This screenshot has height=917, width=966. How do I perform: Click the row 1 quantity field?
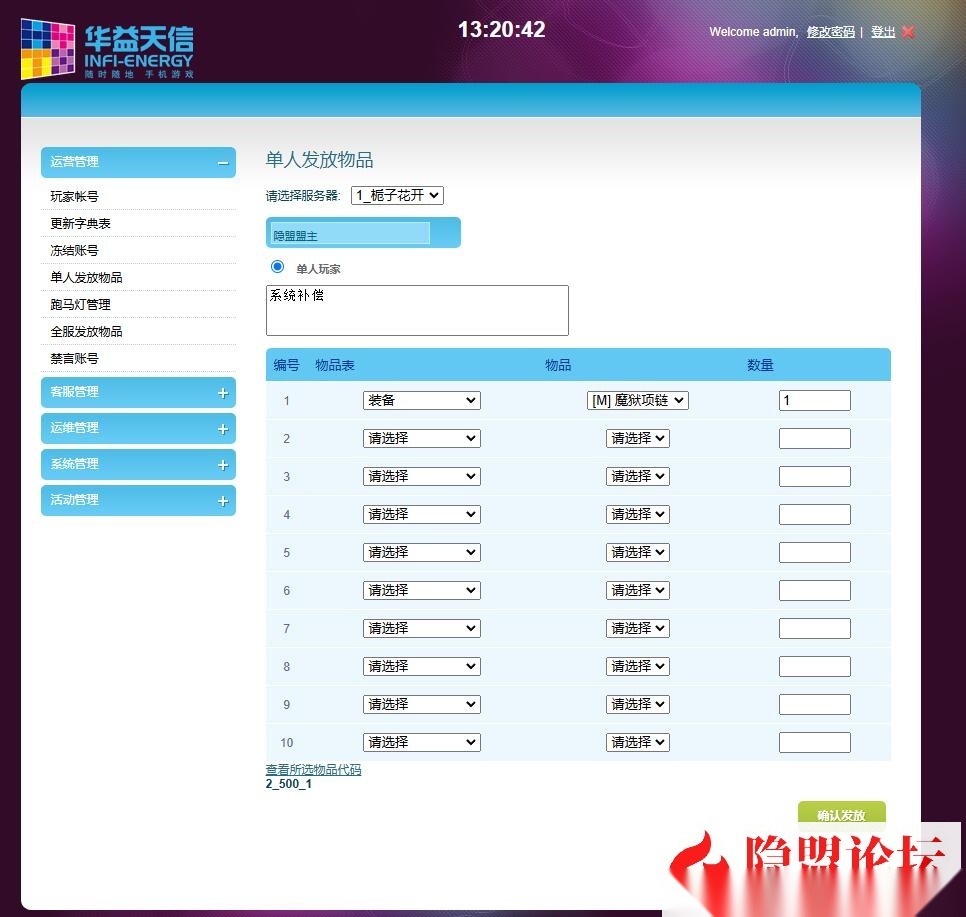[x=814, y=401]
